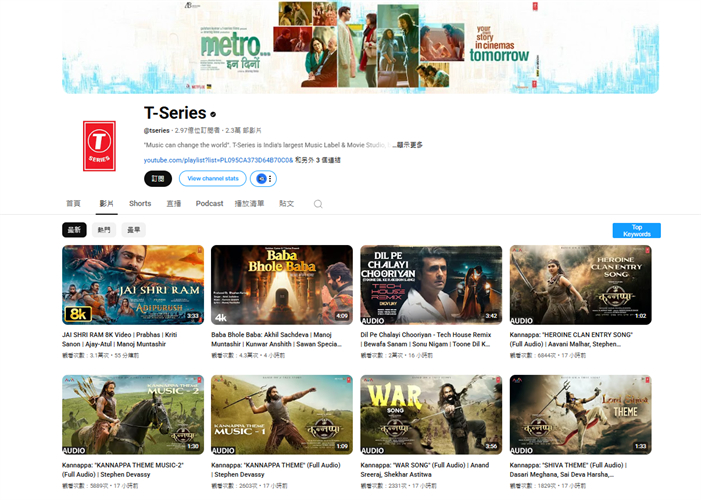The width and height of the screenshot is (701, 500).
Task: Select the 最新 sort chip
Action: pyautogui.click(x=74, y=230)
